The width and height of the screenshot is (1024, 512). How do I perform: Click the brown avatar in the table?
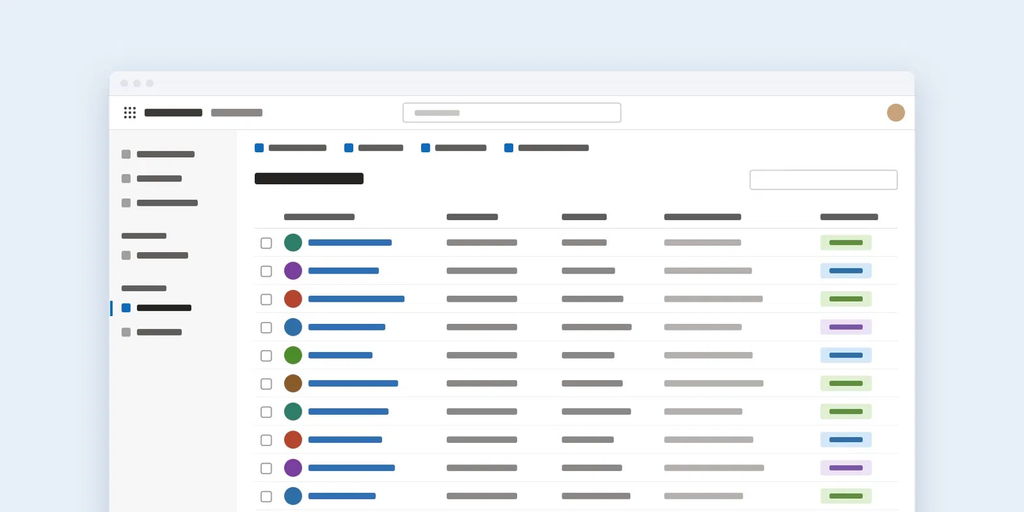293,383
